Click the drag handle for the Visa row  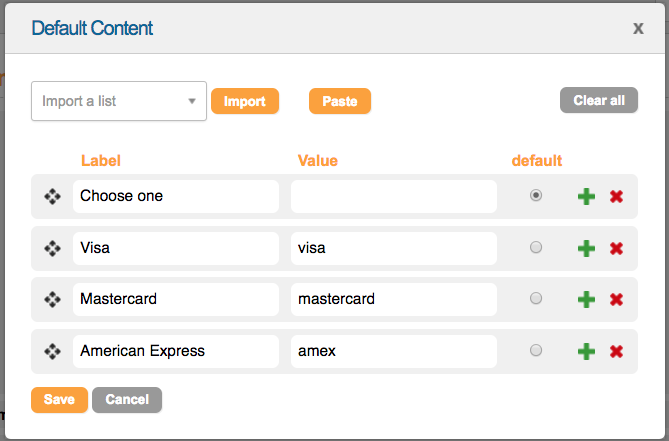point(52,248)
